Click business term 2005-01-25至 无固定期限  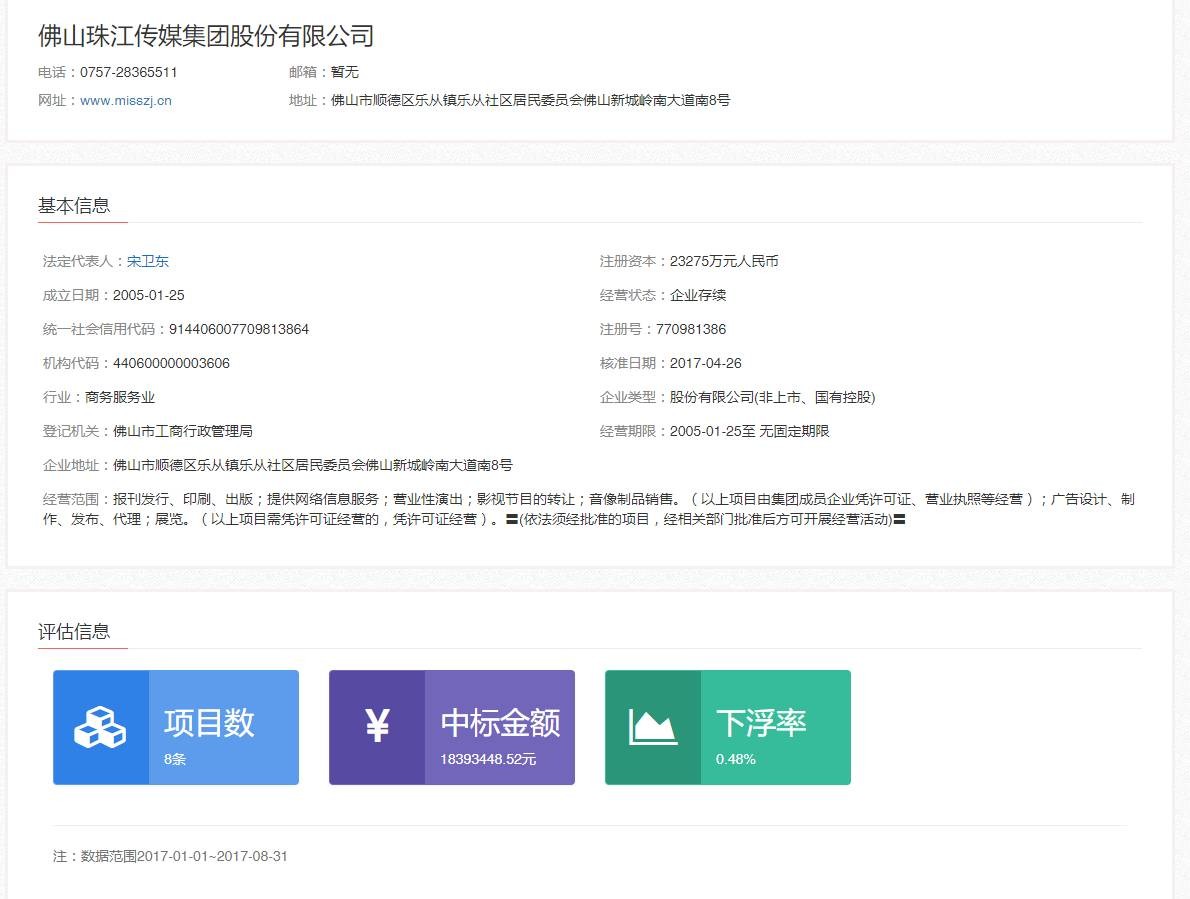[x=749, y=431]
